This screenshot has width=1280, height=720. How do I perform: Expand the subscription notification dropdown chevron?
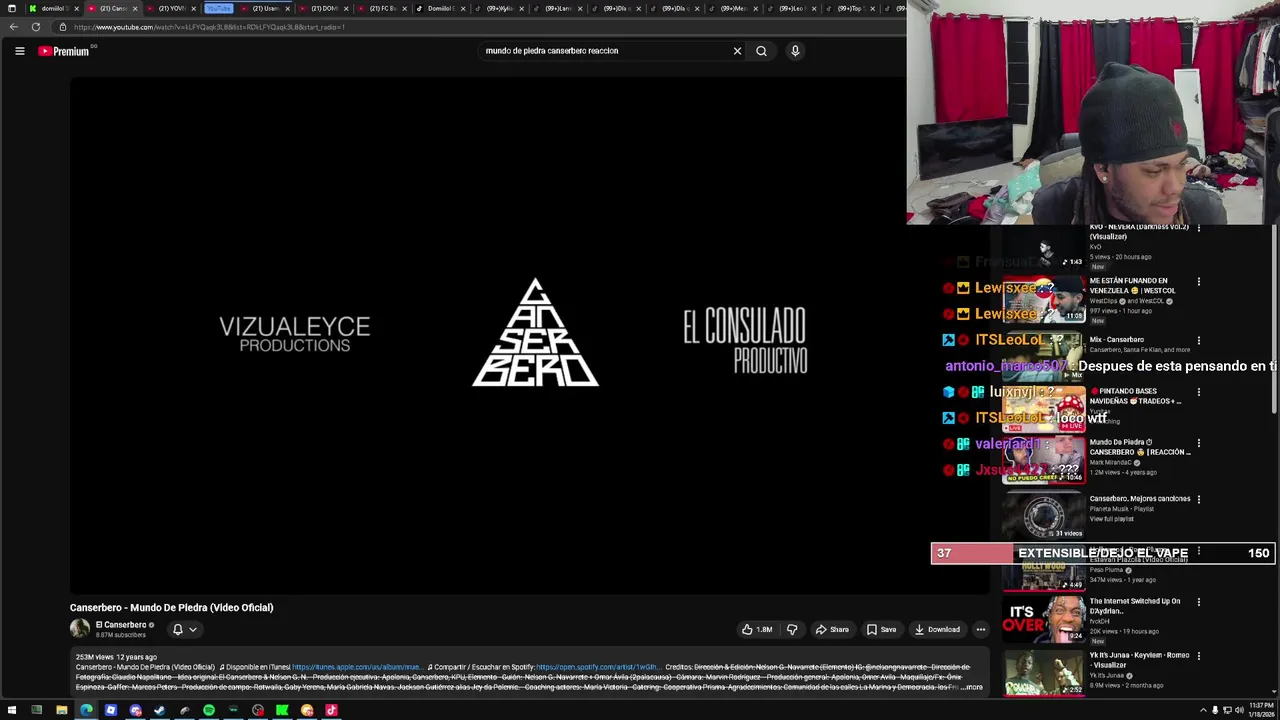pos(193,629)
